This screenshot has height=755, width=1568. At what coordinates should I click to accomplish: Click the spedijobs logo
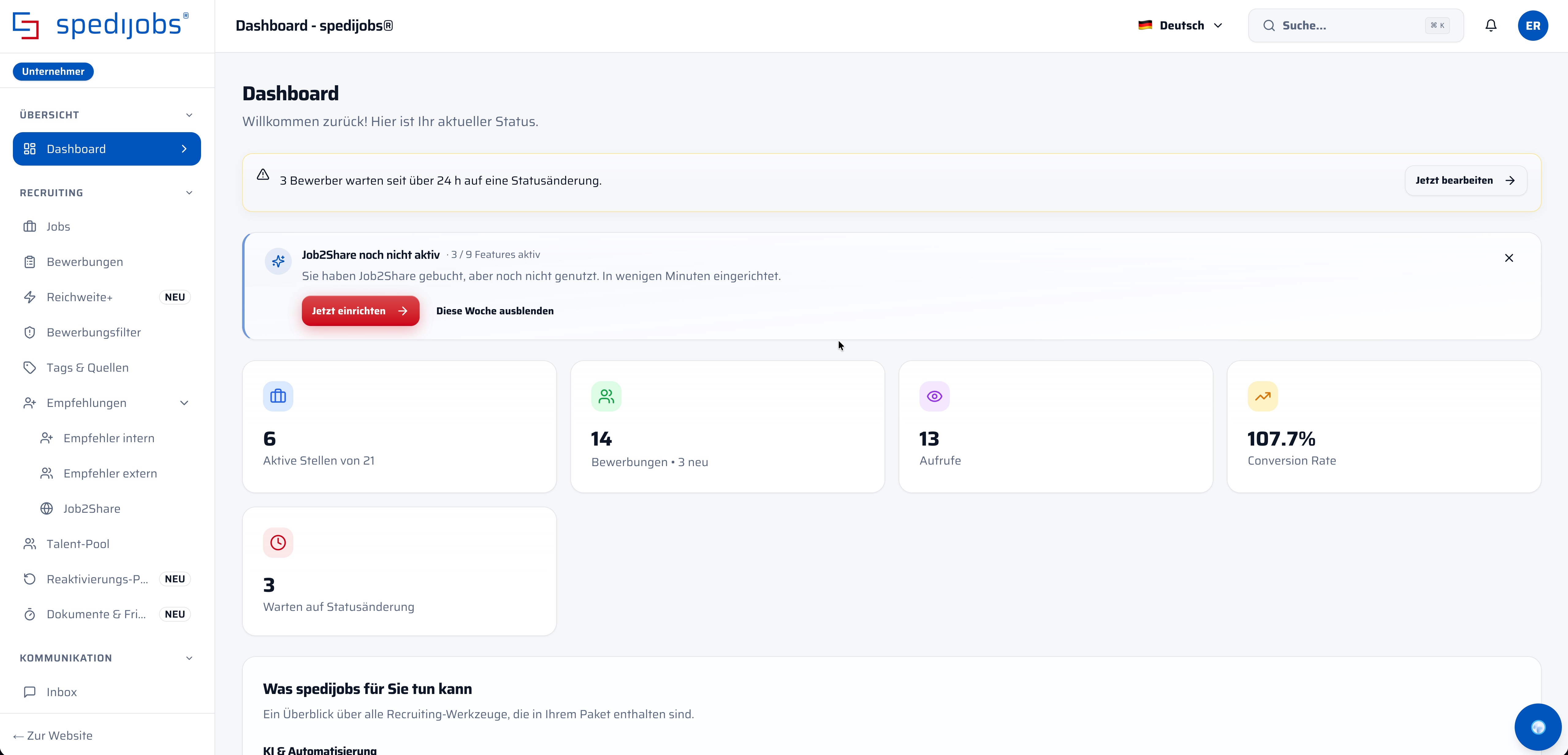[x=101, y=25]
